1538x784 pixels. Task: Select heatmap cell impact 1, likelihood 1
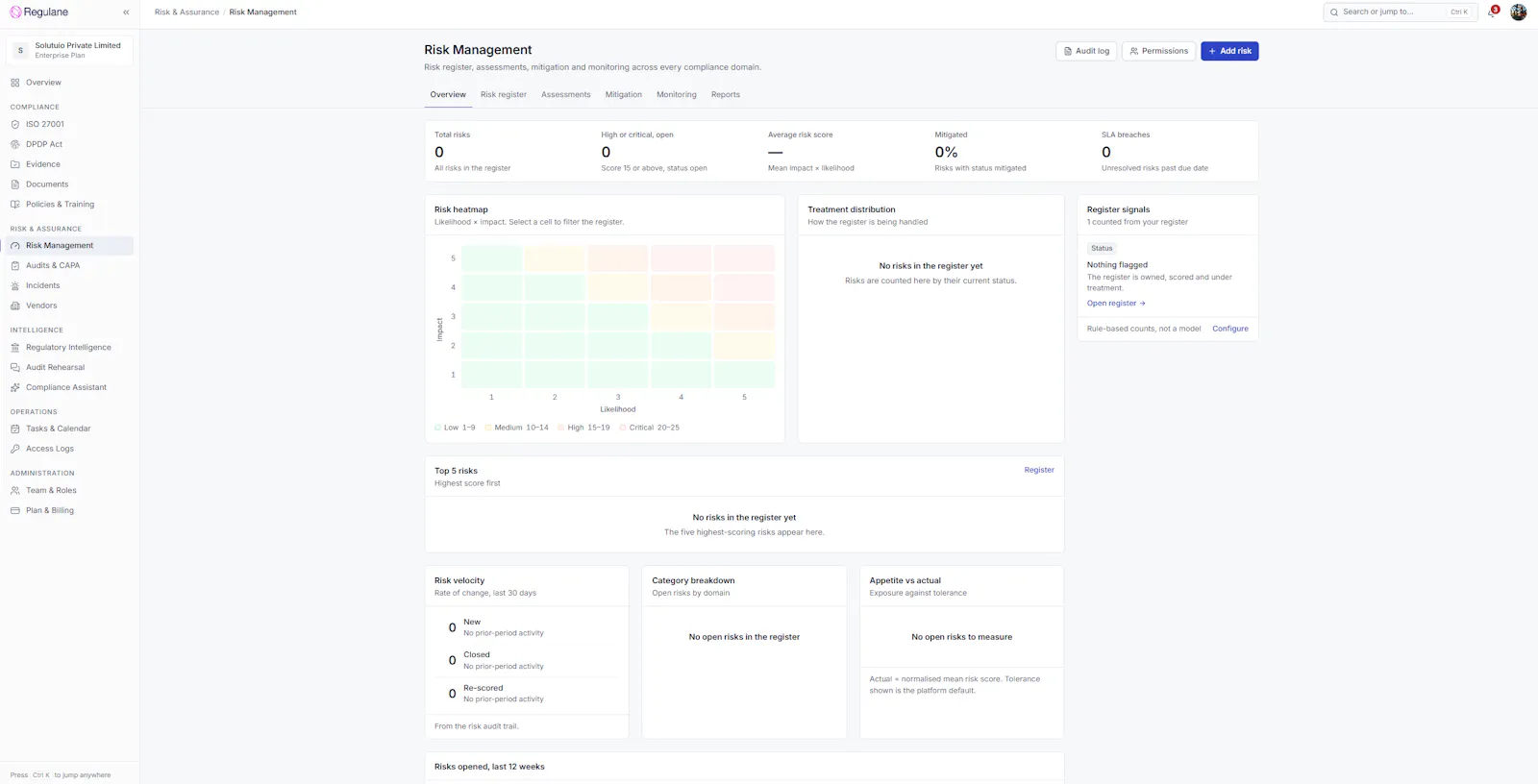(x=491, y=375)
